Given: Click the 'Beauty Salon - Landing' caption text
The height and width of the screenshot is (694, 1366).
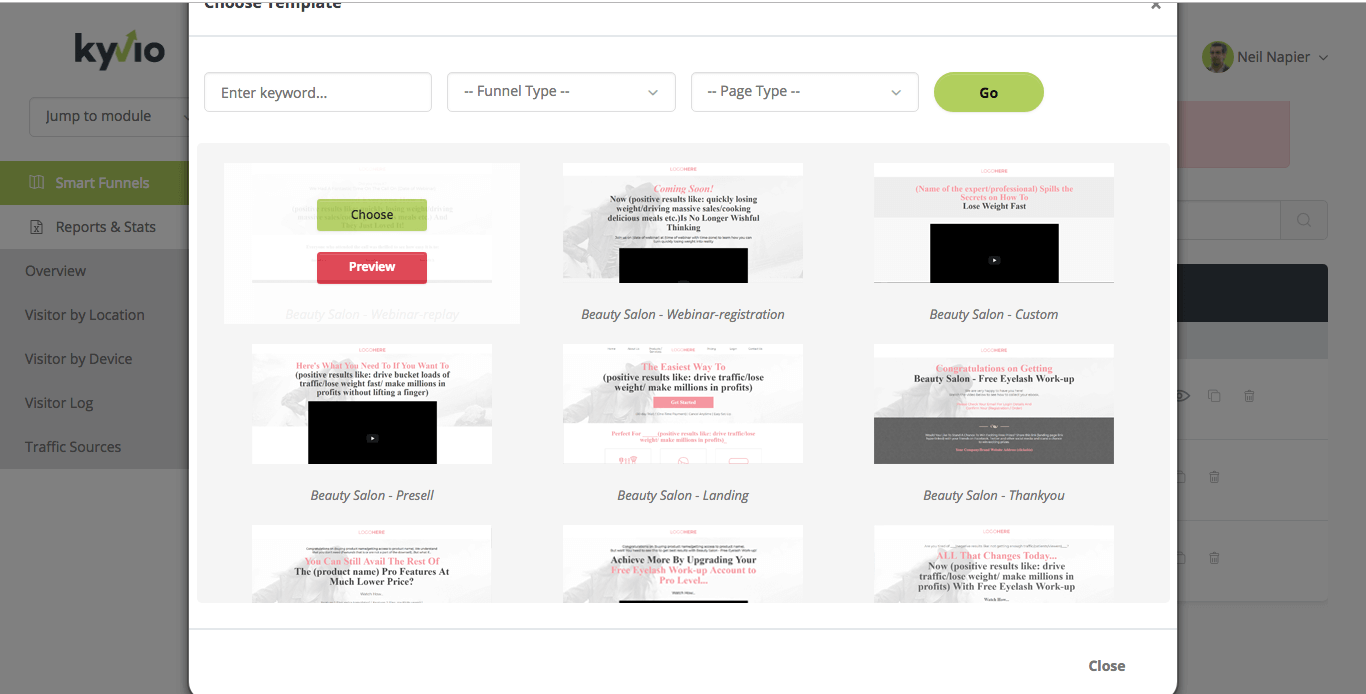Looking at the screenshot, I should [683, 495].
